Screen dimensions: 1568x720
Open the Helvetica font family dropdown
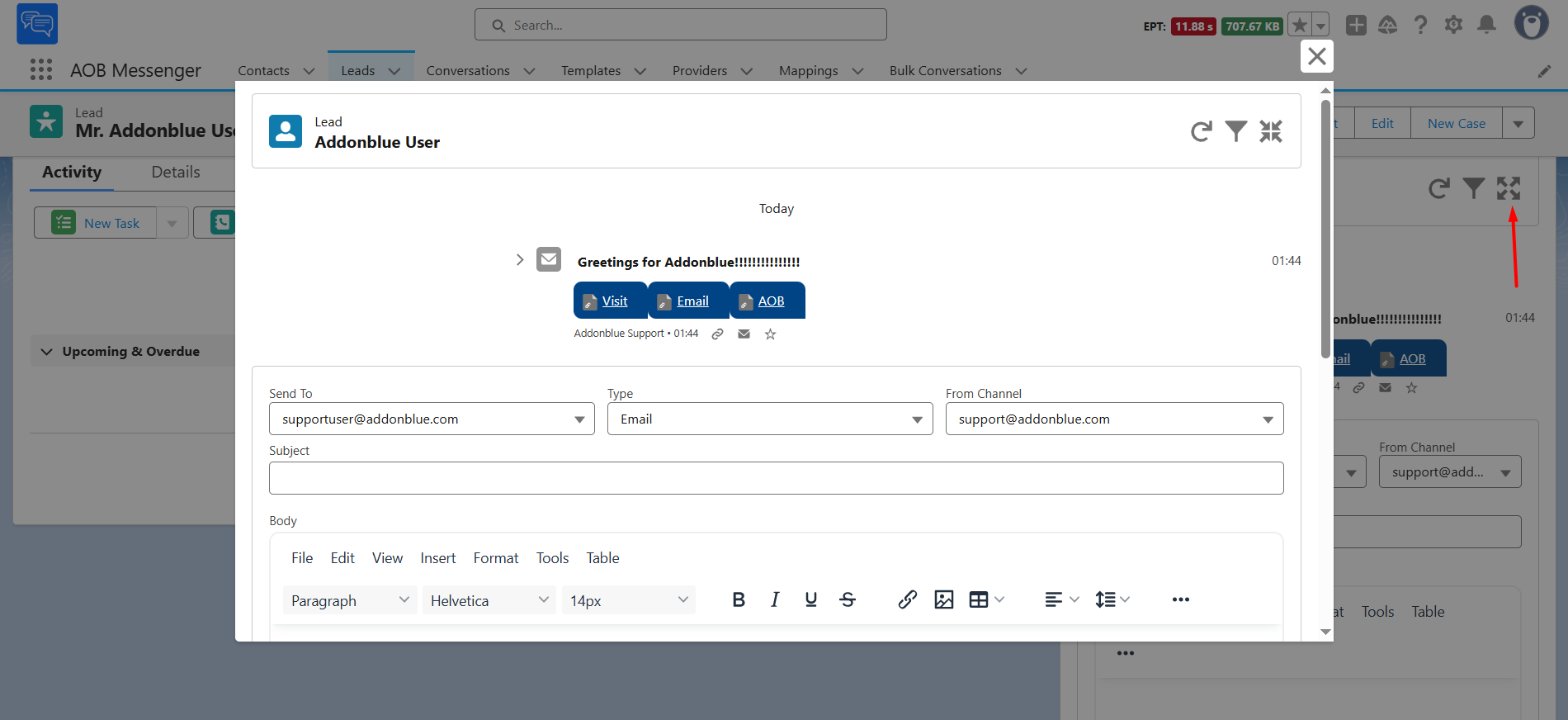[x=489, y=600]
